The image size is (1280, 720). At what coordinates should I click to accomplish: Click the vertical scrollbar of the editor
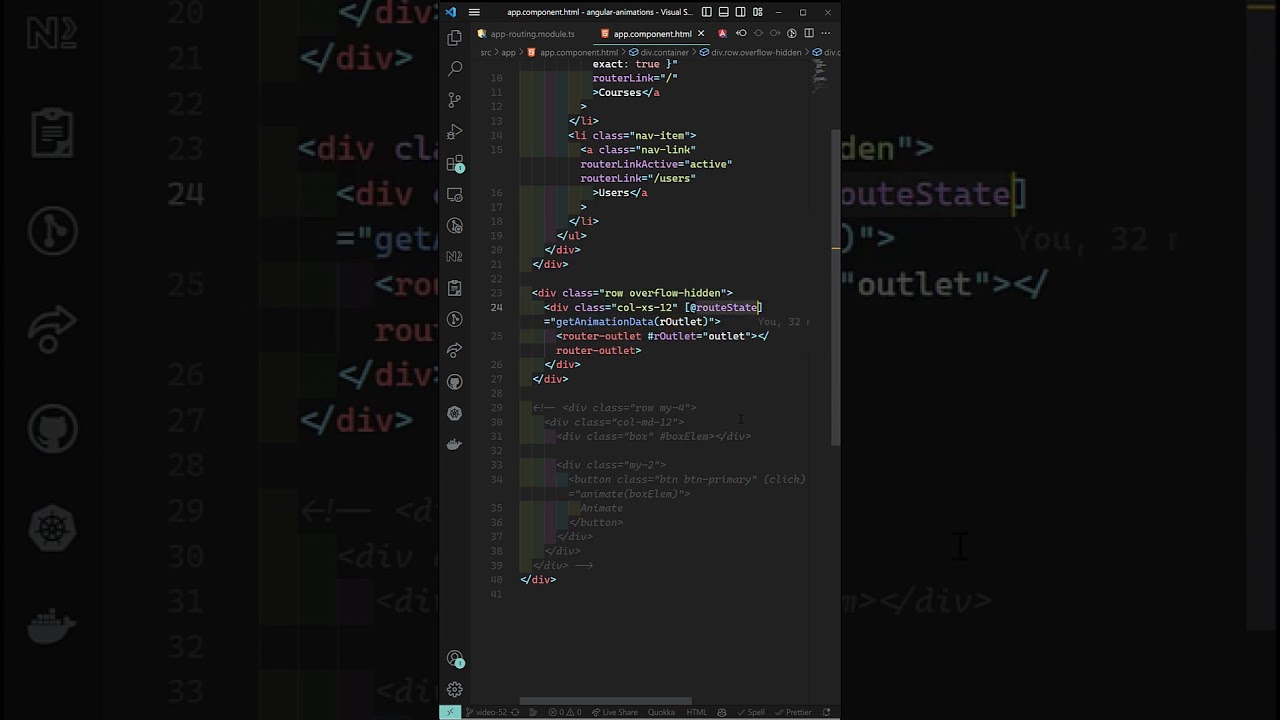837,288
